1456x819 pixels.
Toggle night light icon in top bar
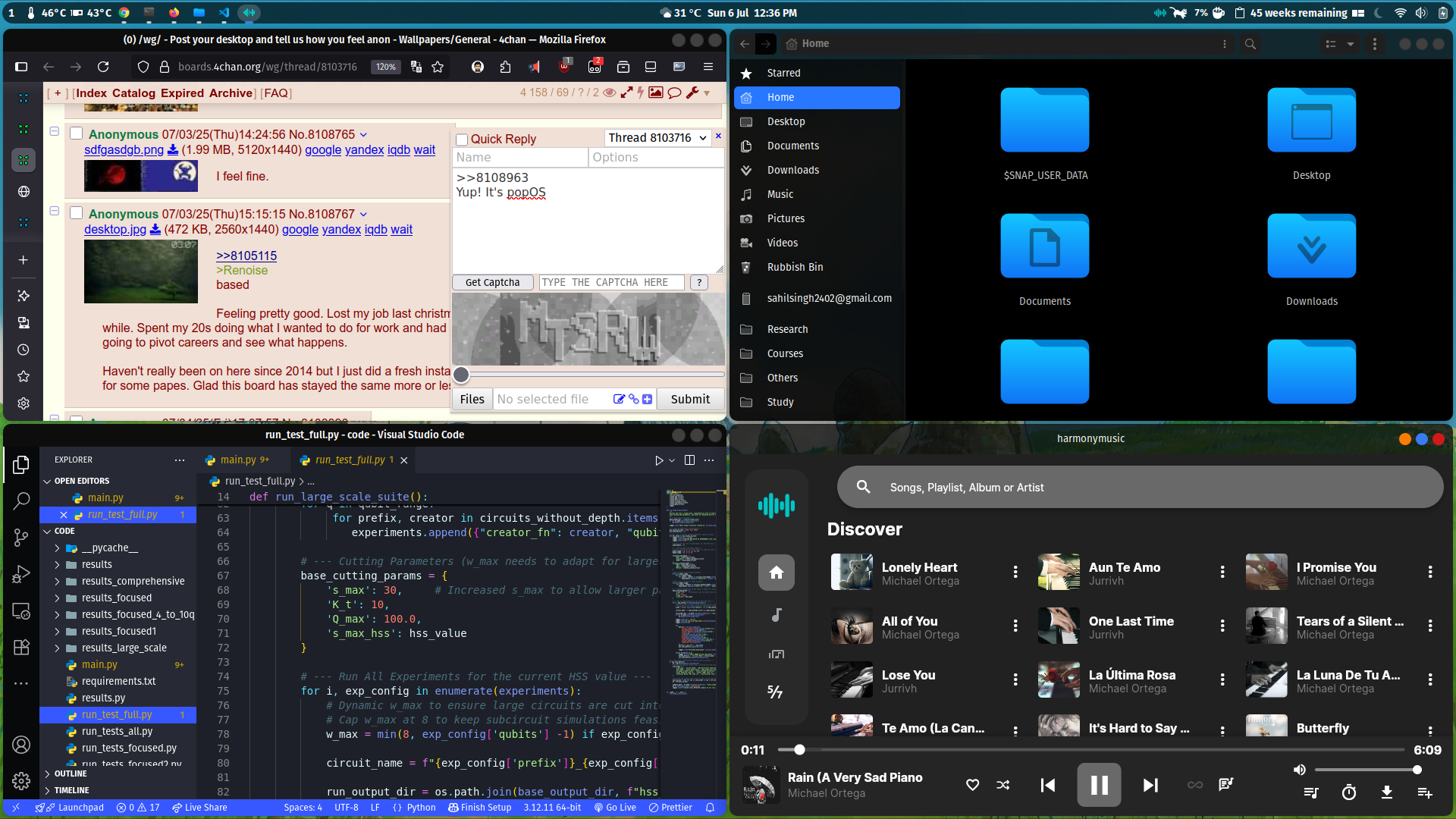(1379, 13)
